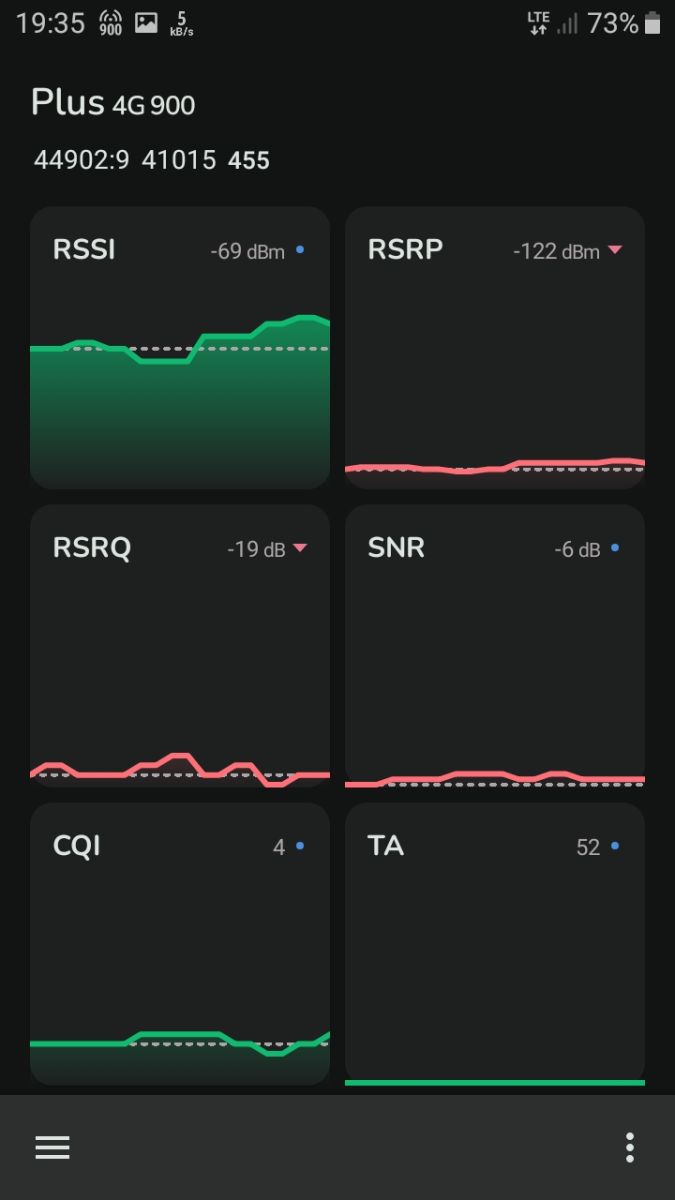Screen dimensions: 675x1200
Task: Tap the blue dot beside RSSI value
Action: (x=300, y=250)
